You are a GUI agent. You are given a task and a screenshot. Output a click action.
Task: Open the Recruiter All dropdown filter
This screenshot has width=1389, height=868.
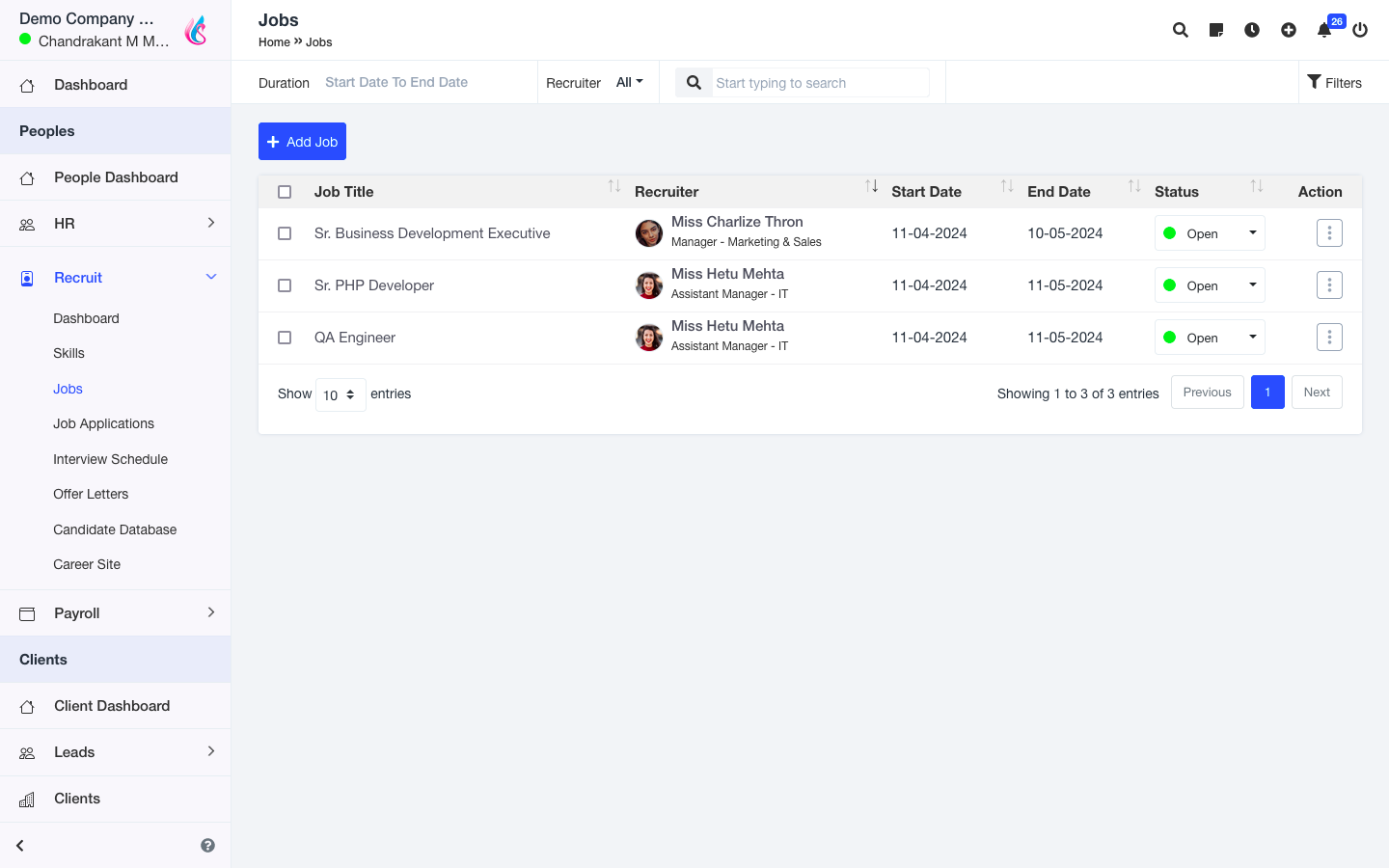point(629,83)
